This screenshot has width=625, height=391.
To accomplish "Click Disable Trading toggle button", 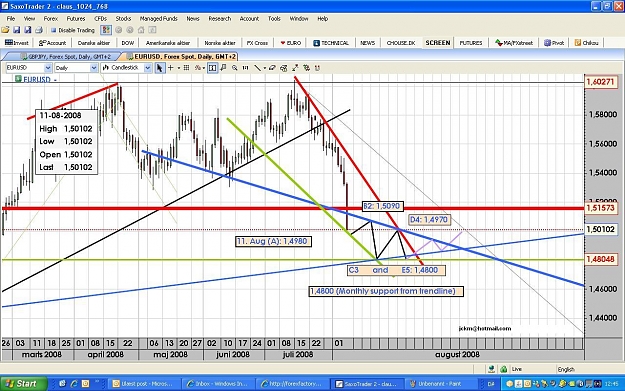I will (x=73, y=30).
